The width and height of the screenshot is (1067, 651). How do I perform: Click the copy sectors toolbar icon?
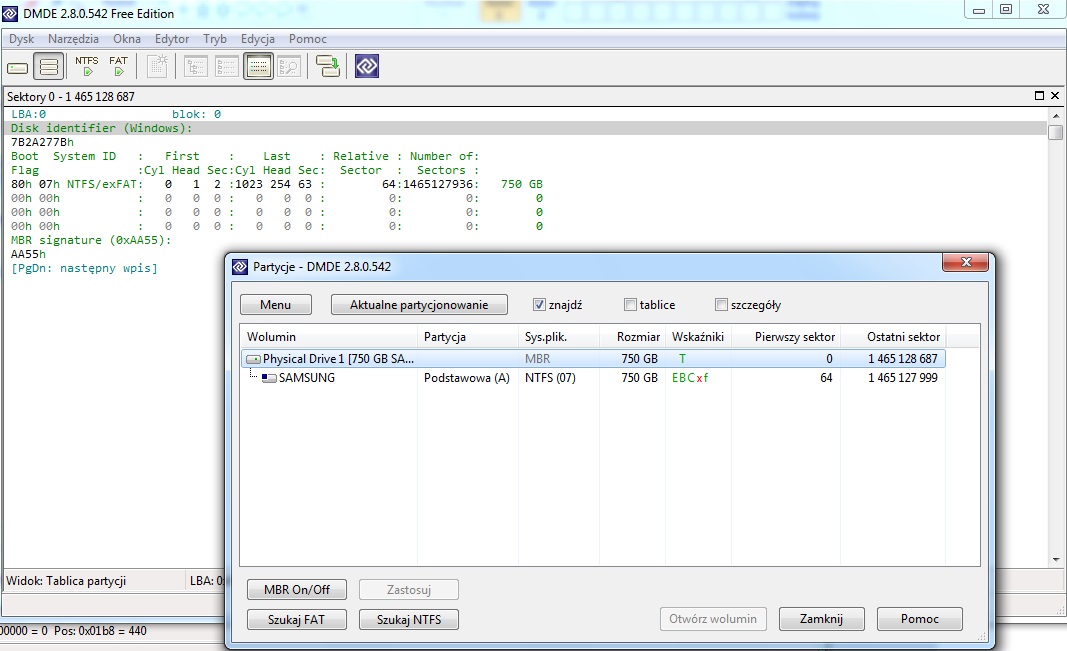(x=328, y=66)
